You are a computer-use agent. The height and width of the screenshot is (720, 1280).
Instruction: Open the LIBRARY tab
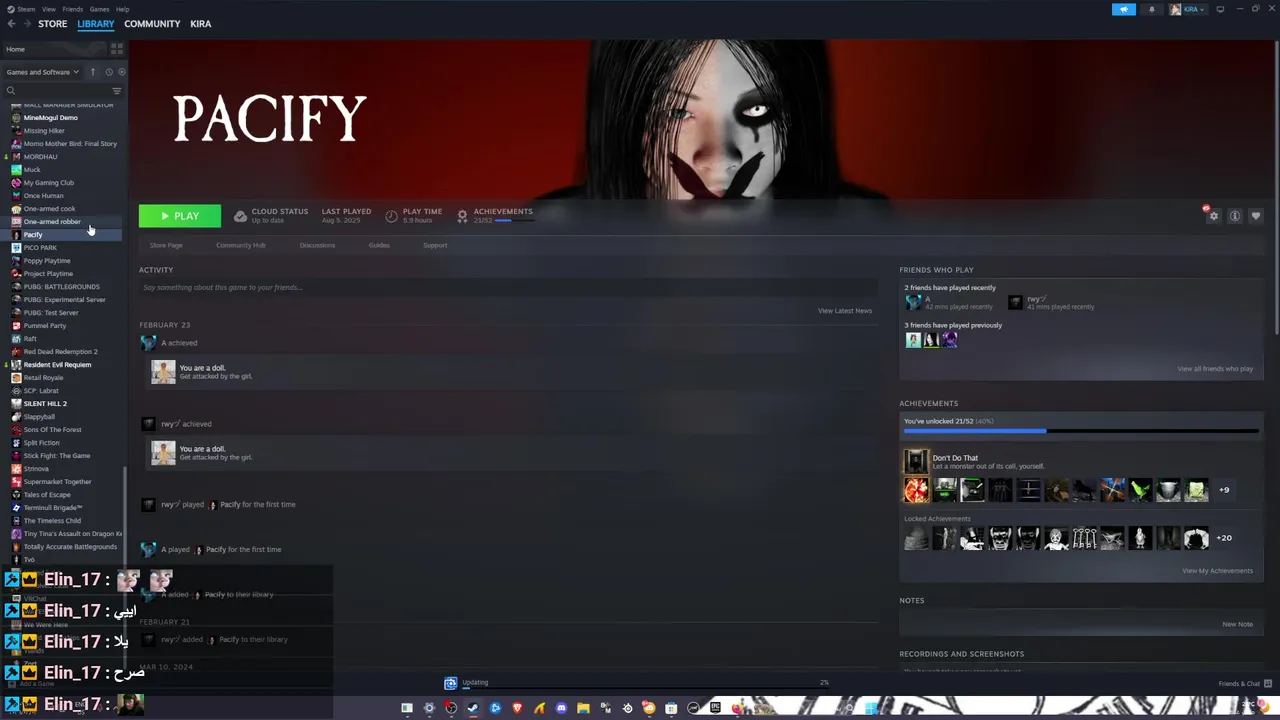point(96,24)
